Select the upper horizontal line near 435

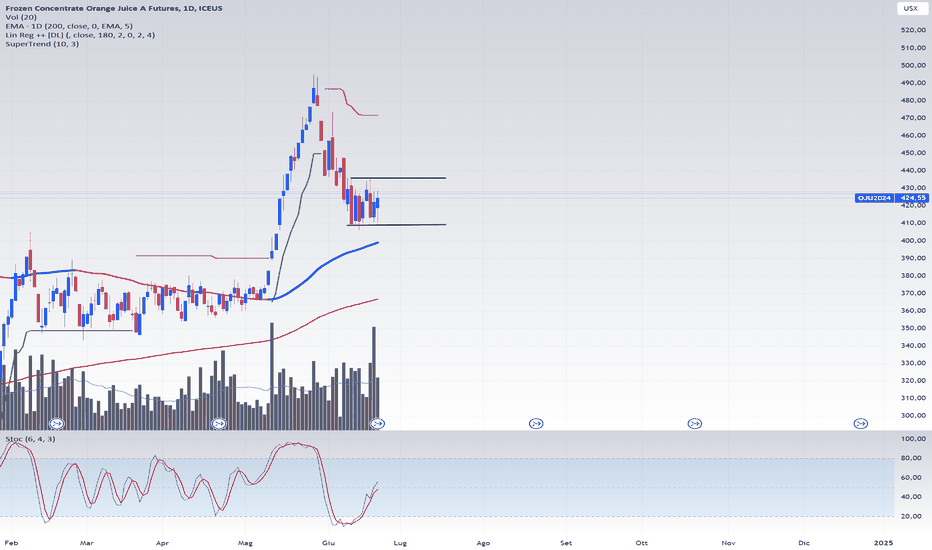tap(398, 178)
